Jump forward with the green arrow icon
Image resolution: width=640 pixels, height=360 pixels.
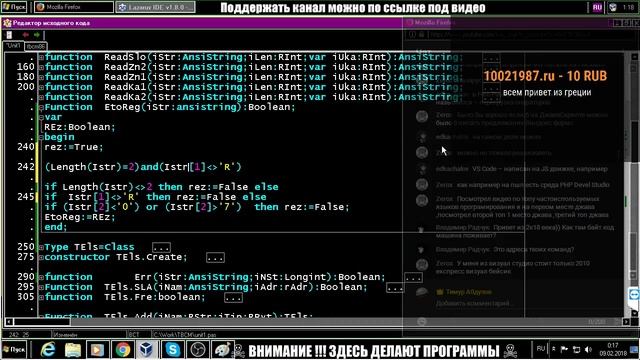click(37, 35)
